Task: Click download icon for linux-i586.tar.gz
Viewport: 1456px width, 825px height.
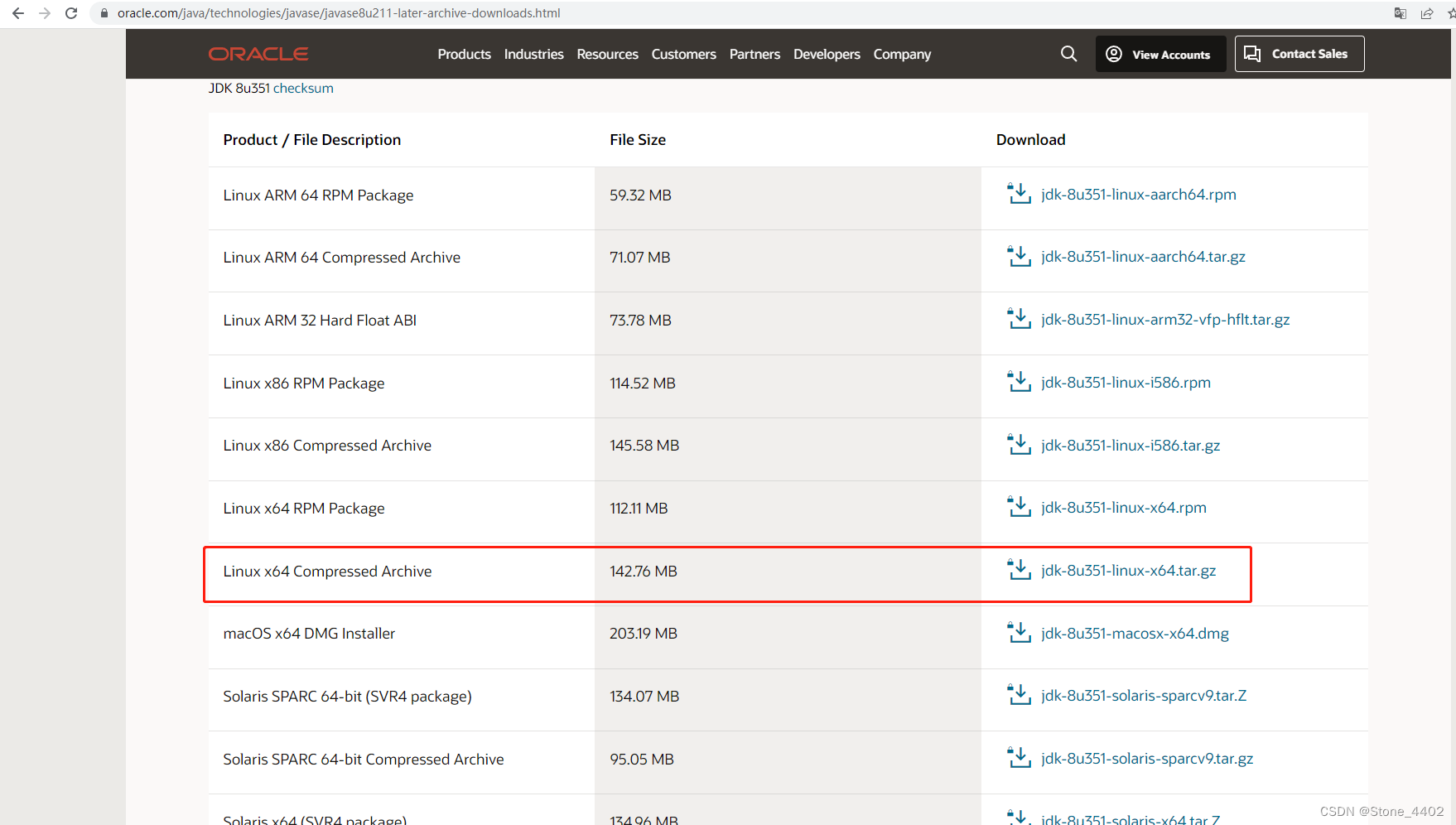Action: coord(1019,445)
